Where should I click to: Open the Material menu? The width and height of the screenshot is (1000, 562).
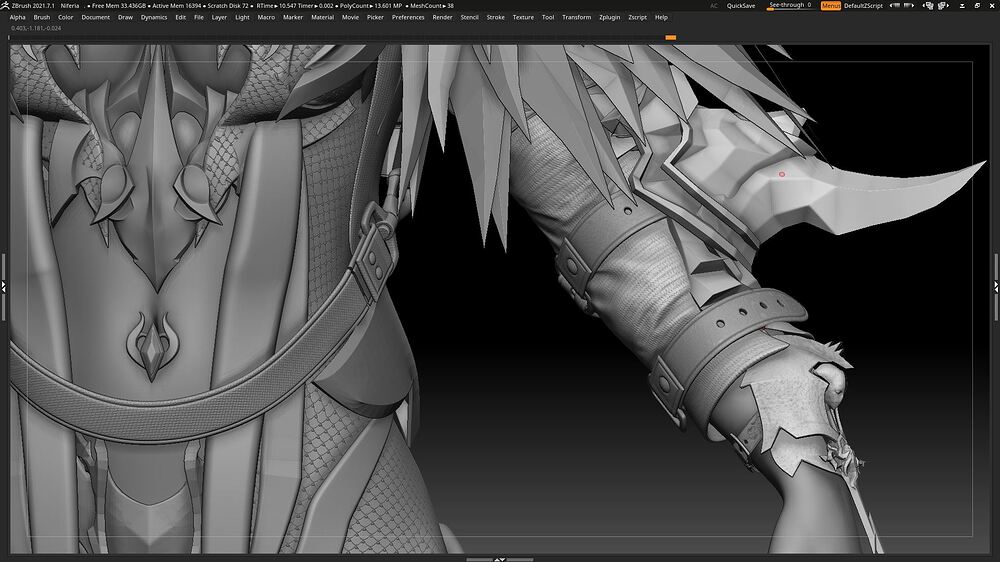[x=323, y=17]
